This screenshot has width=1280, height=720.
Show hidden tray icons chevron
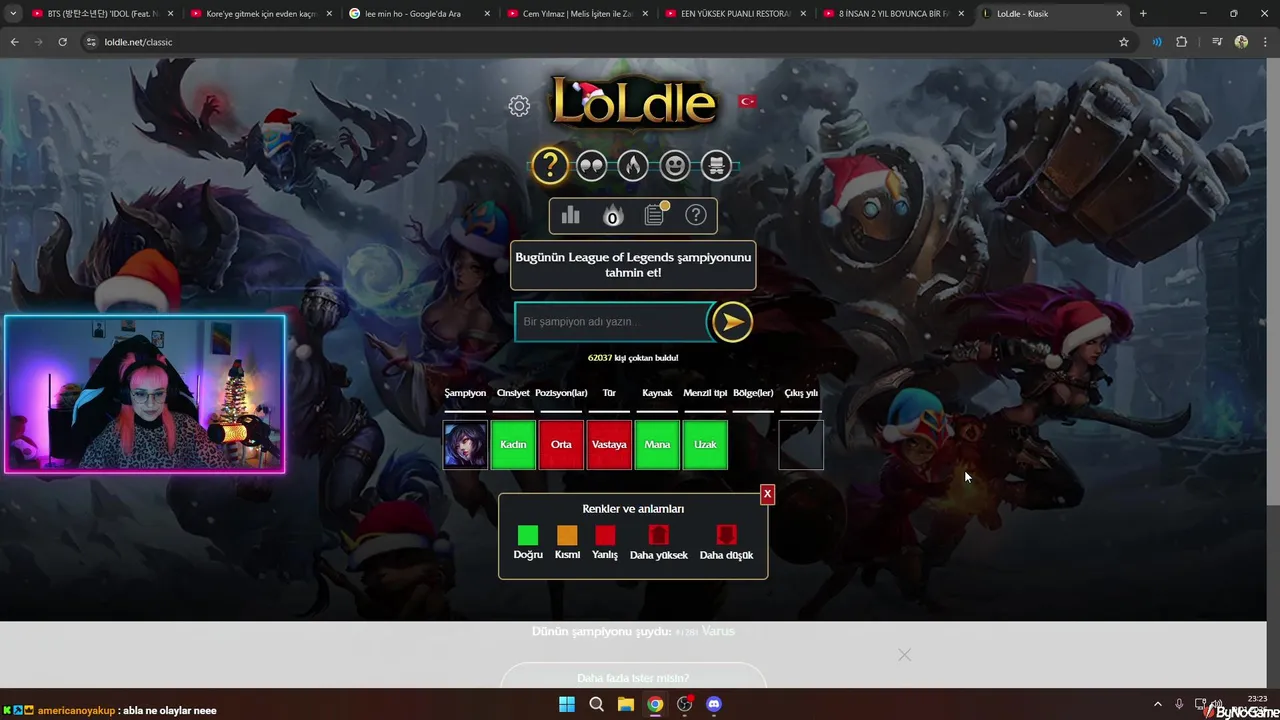1157,704
